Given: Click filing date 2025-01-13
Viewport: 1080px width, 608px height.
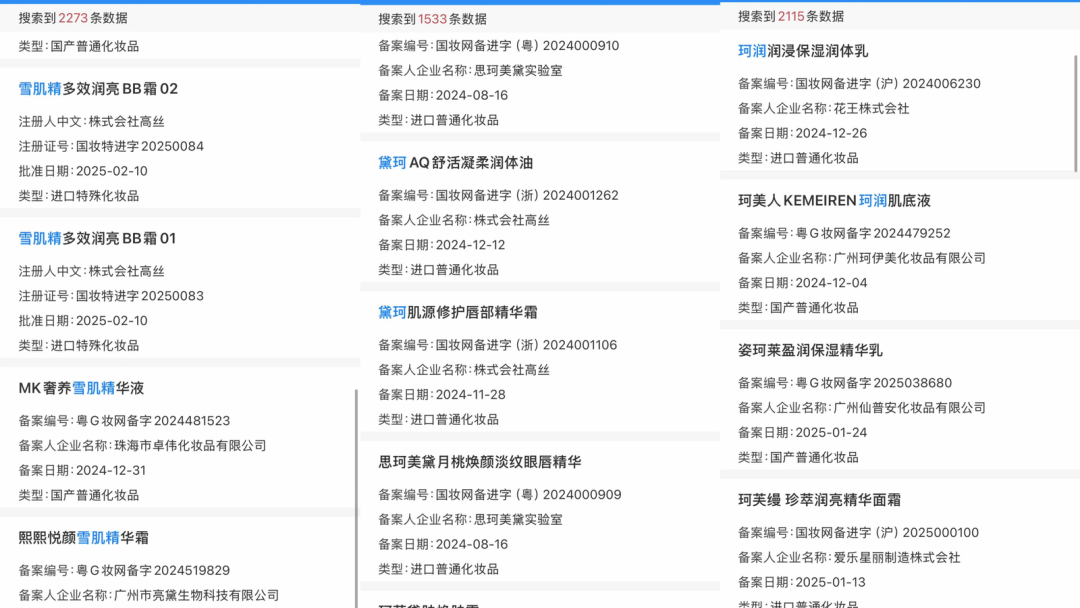Looking at the screenshot, I should 830,582.
